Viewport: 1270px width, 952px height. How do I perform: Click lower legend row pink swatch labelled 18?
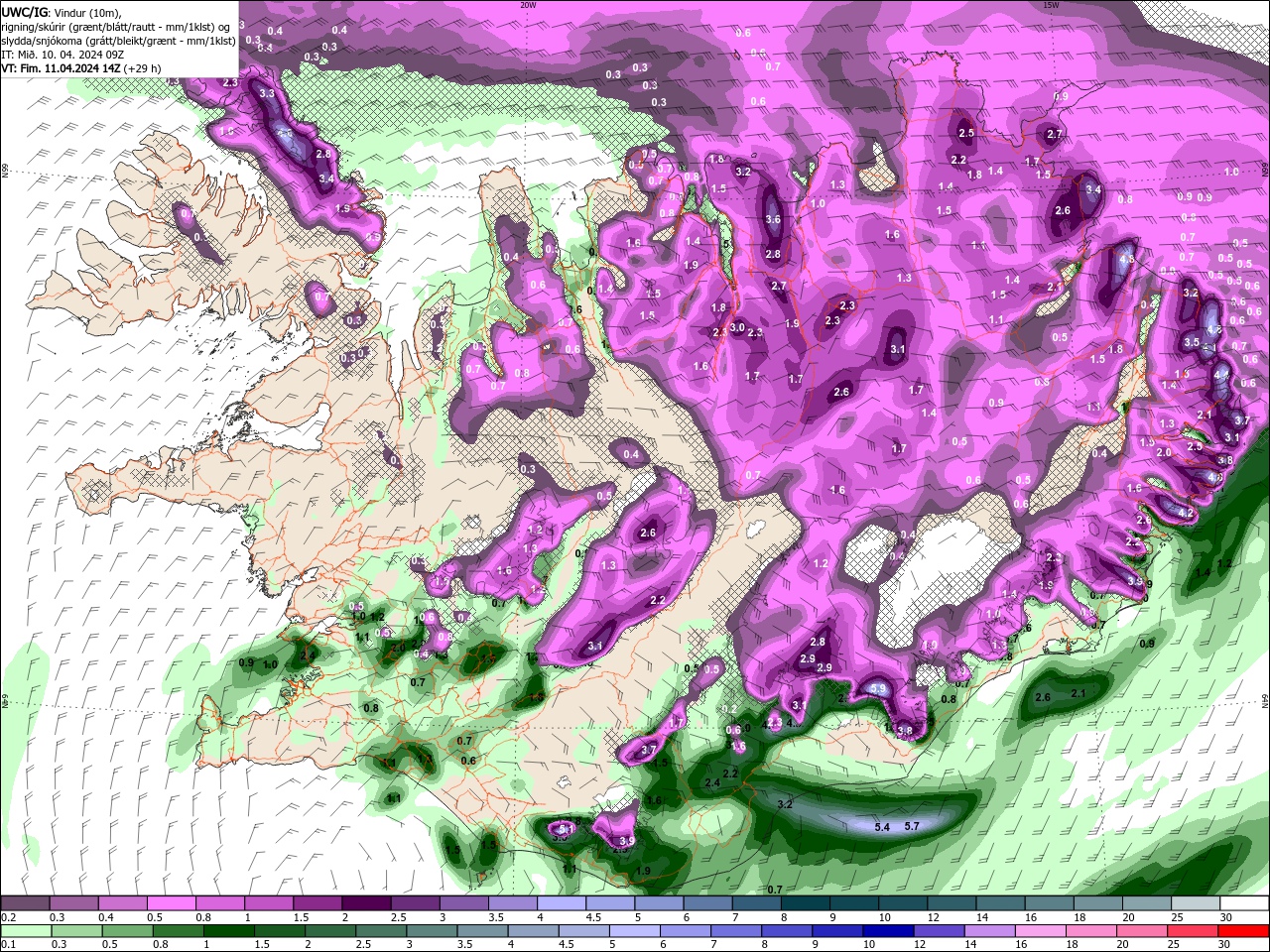[1092, 931]
